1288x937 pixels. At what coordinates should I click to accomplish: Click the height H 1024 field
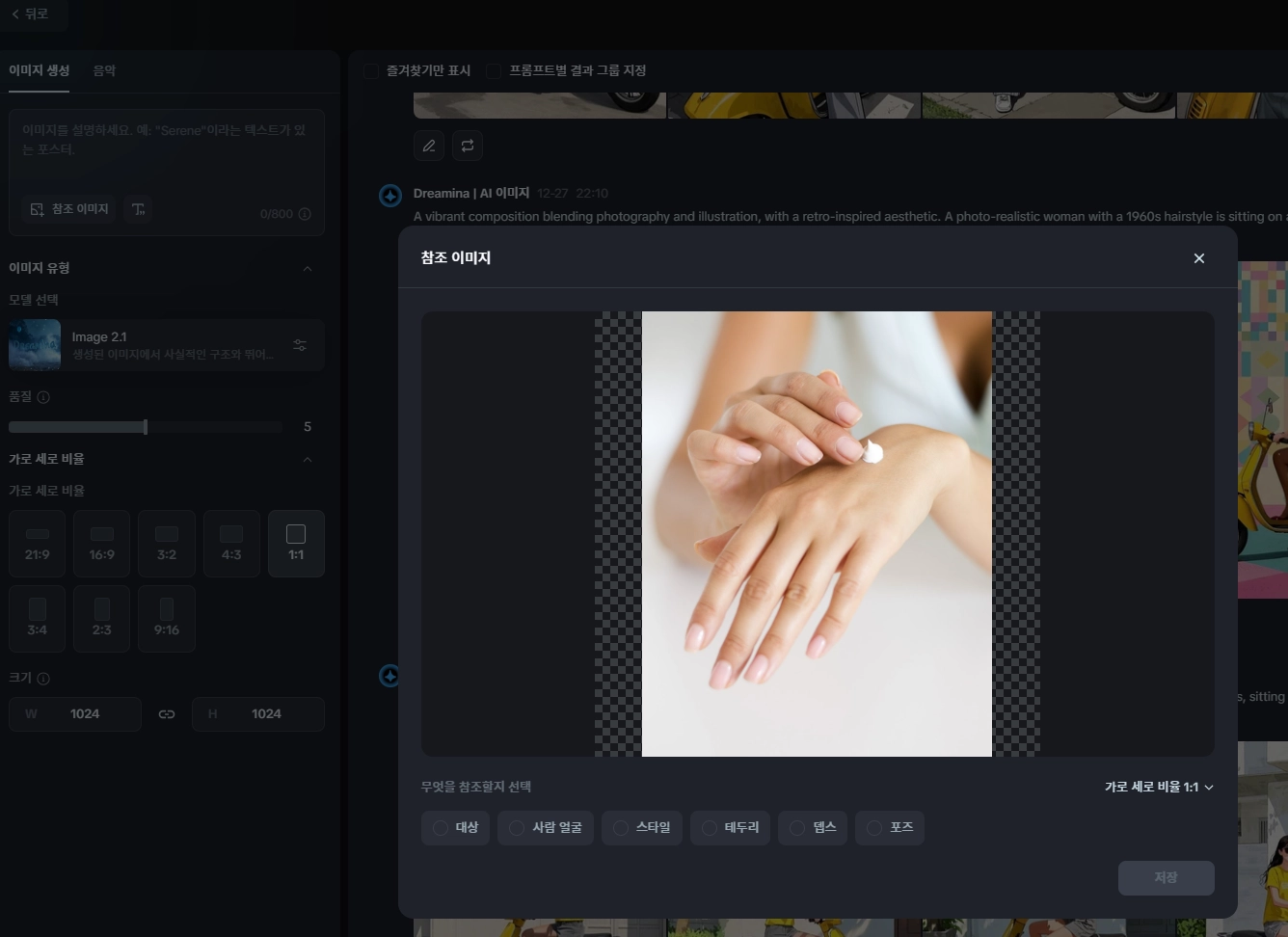tap(258, 714)
